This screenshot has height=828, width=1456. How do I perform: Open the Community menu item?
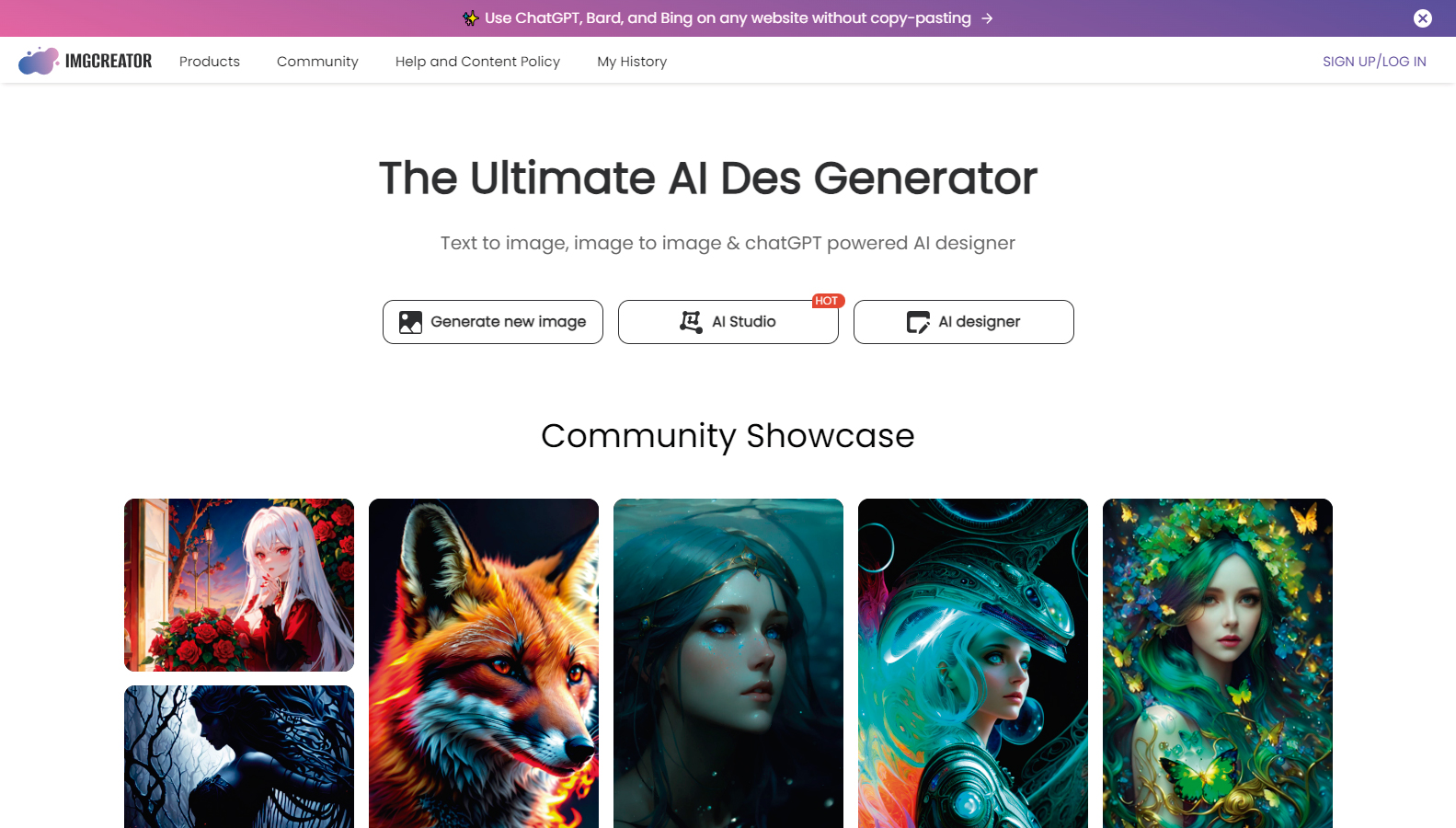[x=317, y=62]
